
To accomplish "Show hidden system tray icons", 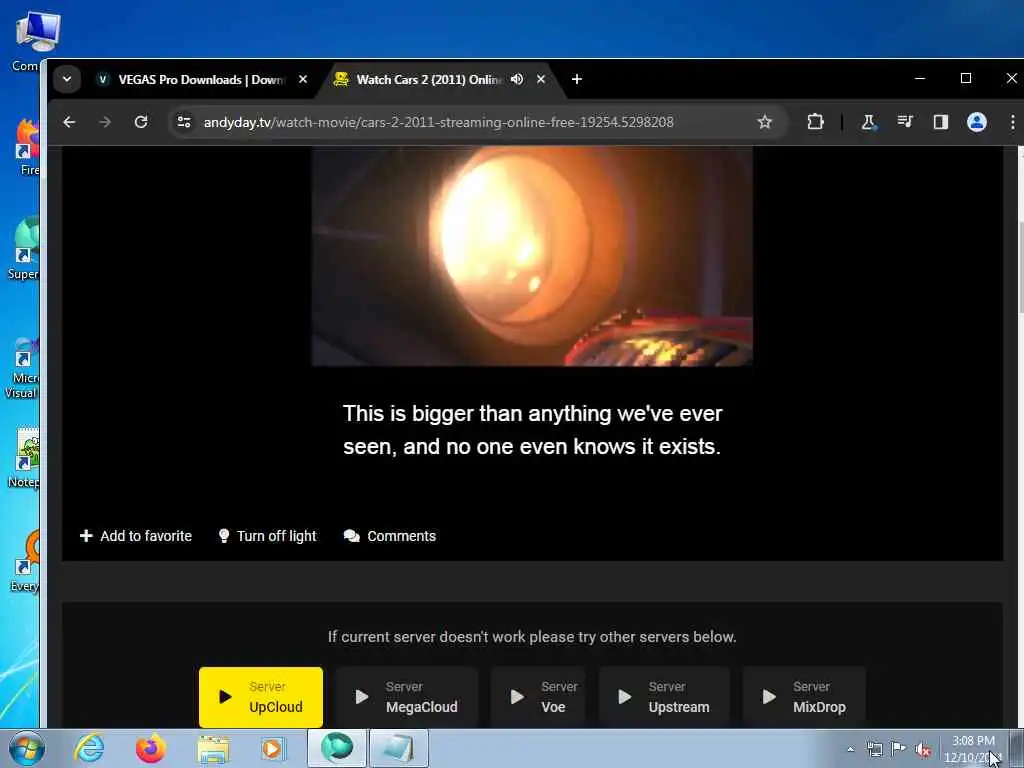I will (850, 749).
